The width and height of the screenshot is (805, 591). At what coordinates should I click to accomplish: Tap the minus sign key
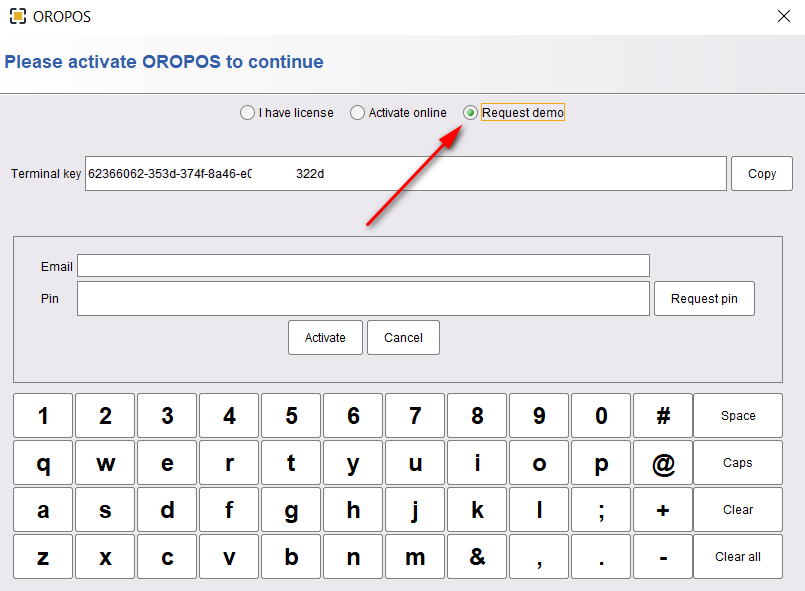(663, 557)
